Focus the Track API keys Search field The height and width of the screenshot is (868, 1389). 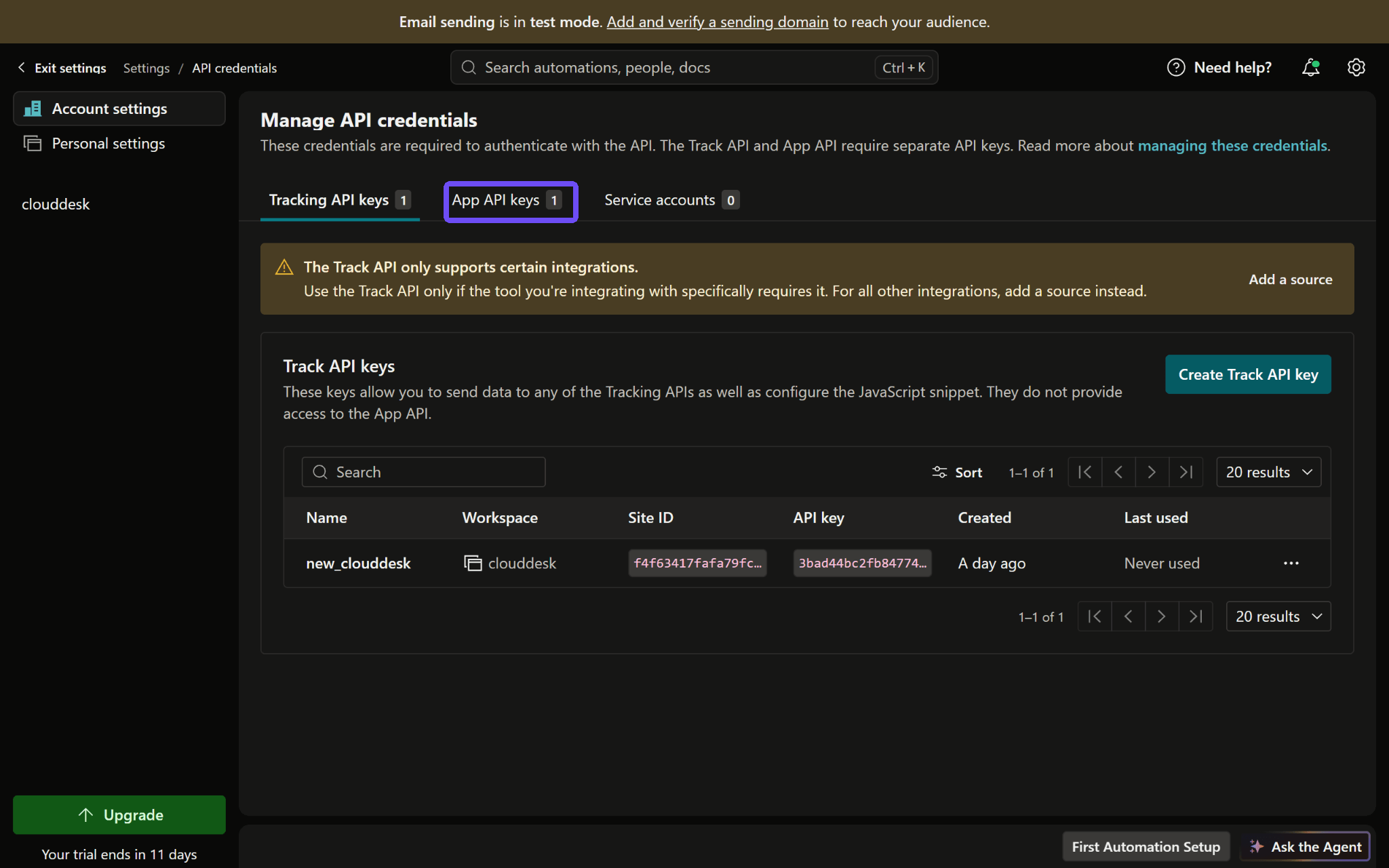click(423, 472)
